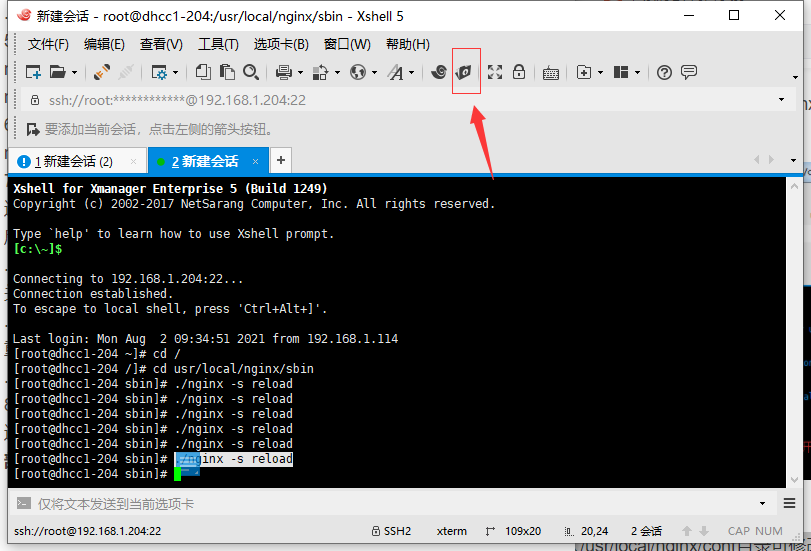Click tab bar right navigation arrow
The height and width of the screenshot is (551, 811).
(x=771, y=160)
